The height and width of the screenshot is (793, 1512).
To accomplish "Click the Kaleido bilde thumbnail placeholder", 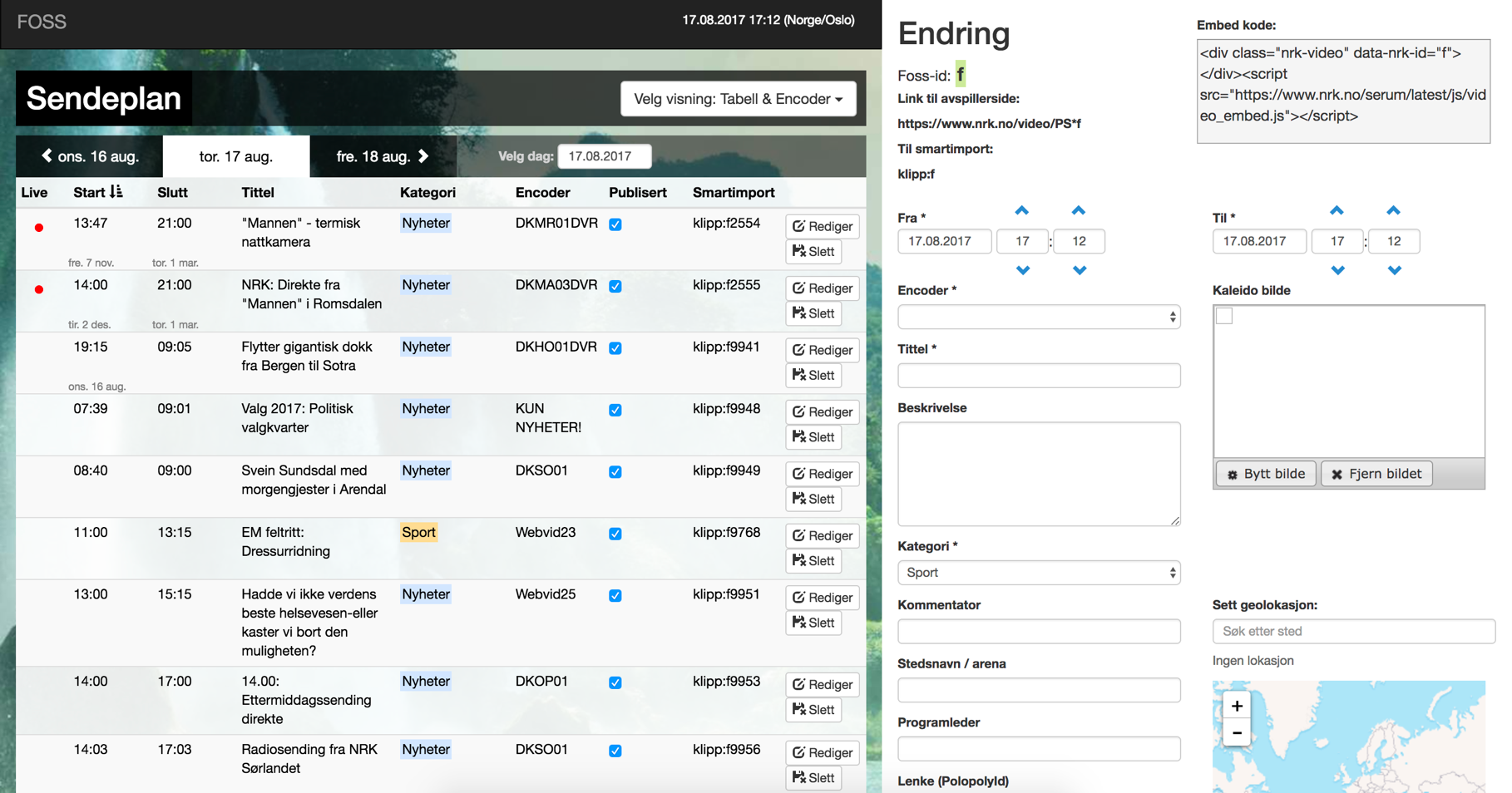I will point(1224,316).
